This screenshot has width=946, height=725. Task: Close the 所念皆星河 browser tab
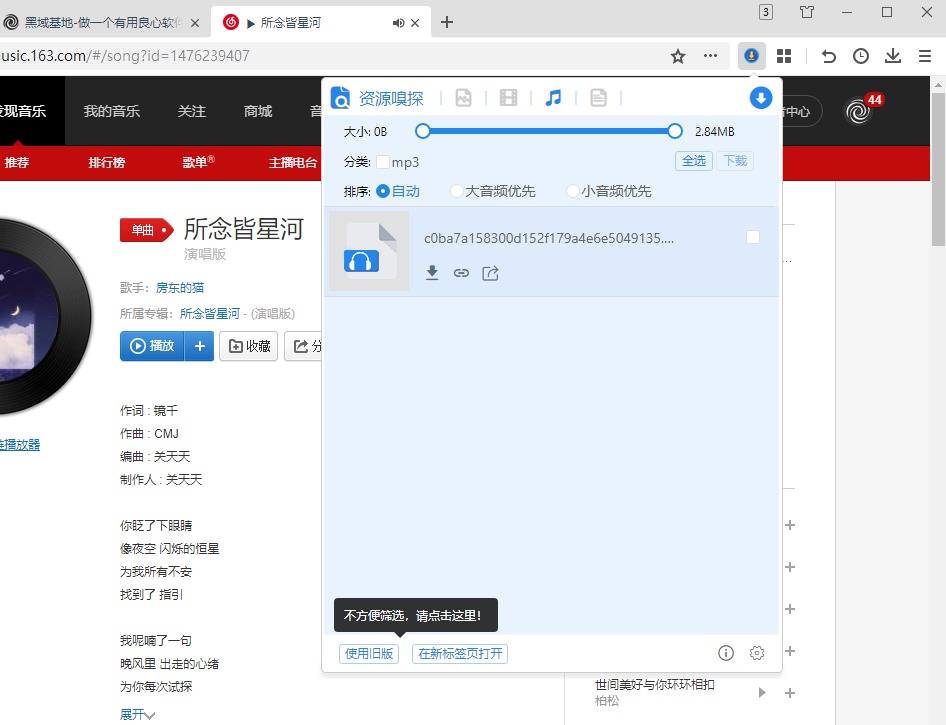coord(415,23)
